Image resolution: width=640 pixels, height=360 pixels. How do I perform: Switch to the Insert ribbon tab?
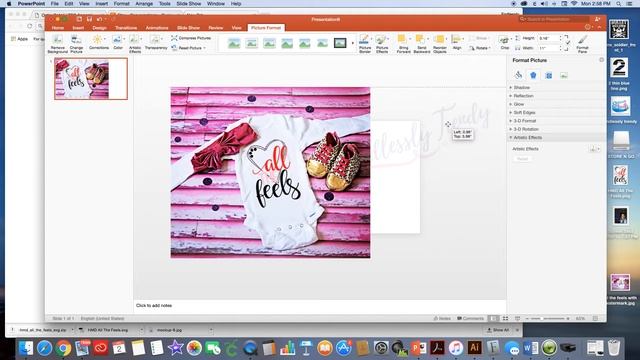coord(78,28)
